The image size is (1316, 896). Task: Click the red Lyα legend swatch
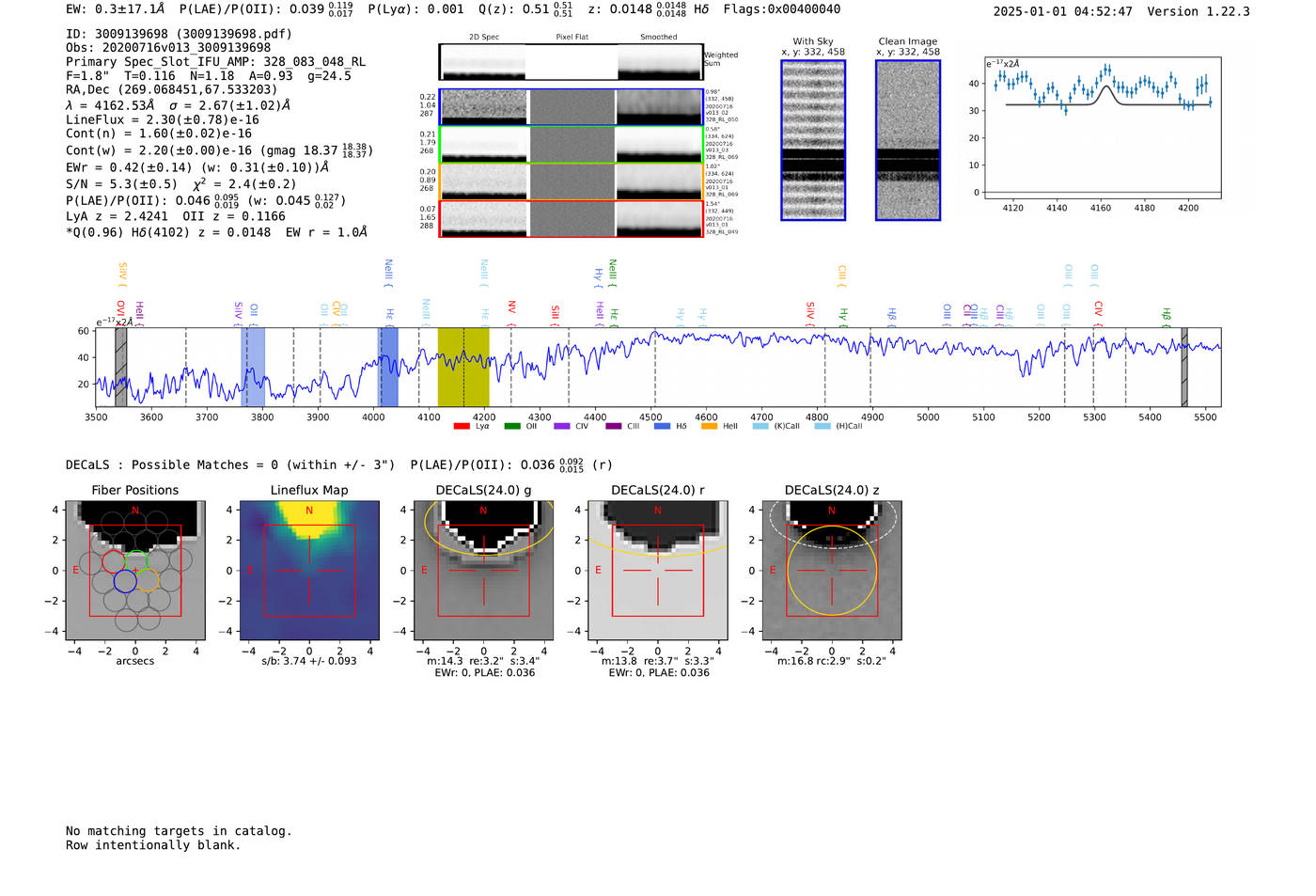[462, 426]
